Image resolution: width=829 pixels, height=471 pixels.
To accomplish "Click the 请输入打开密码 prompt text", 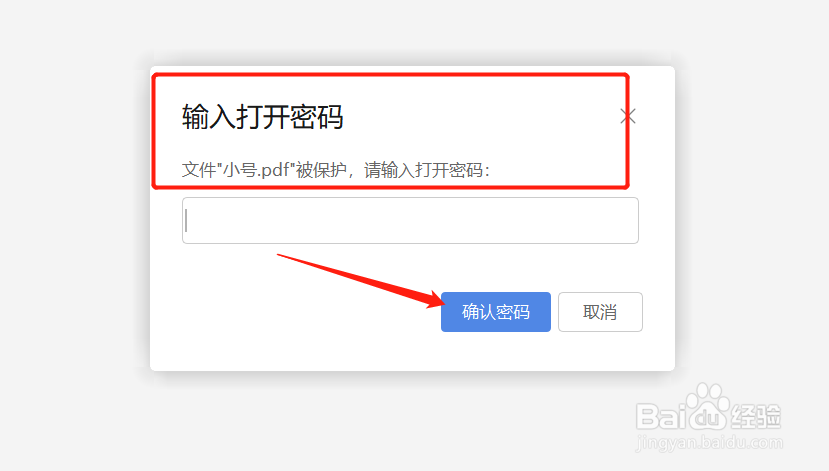I will coord(423,170).
